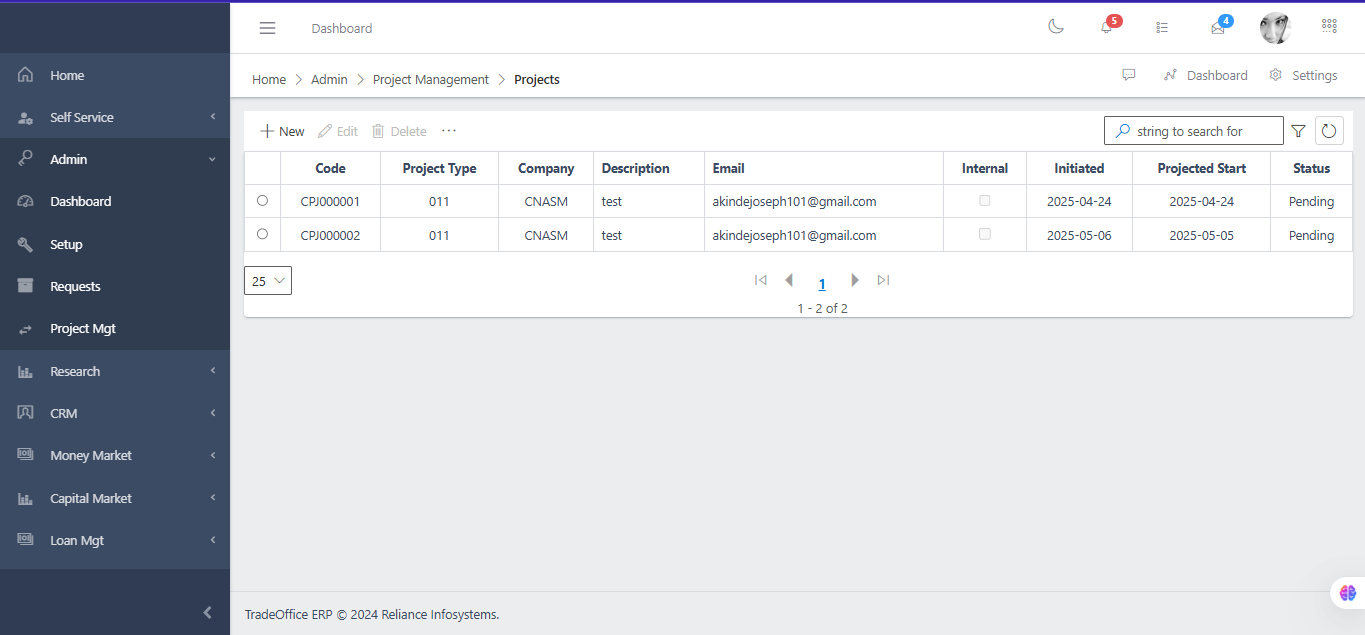Image resolution: width=1365 pixels, height=635 pixels.
Task: Expand the Self Service sidebar menu
Action: click(115, 117)
